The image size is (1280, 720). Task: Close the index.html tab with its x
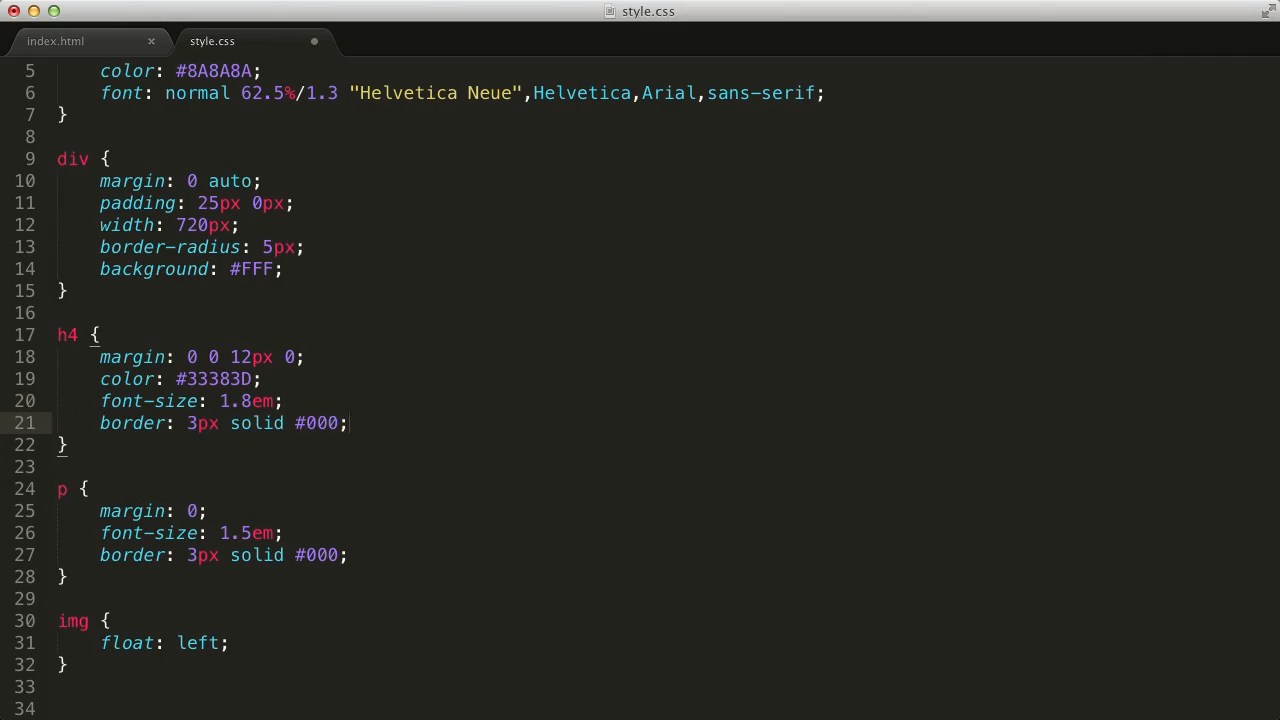151,41
